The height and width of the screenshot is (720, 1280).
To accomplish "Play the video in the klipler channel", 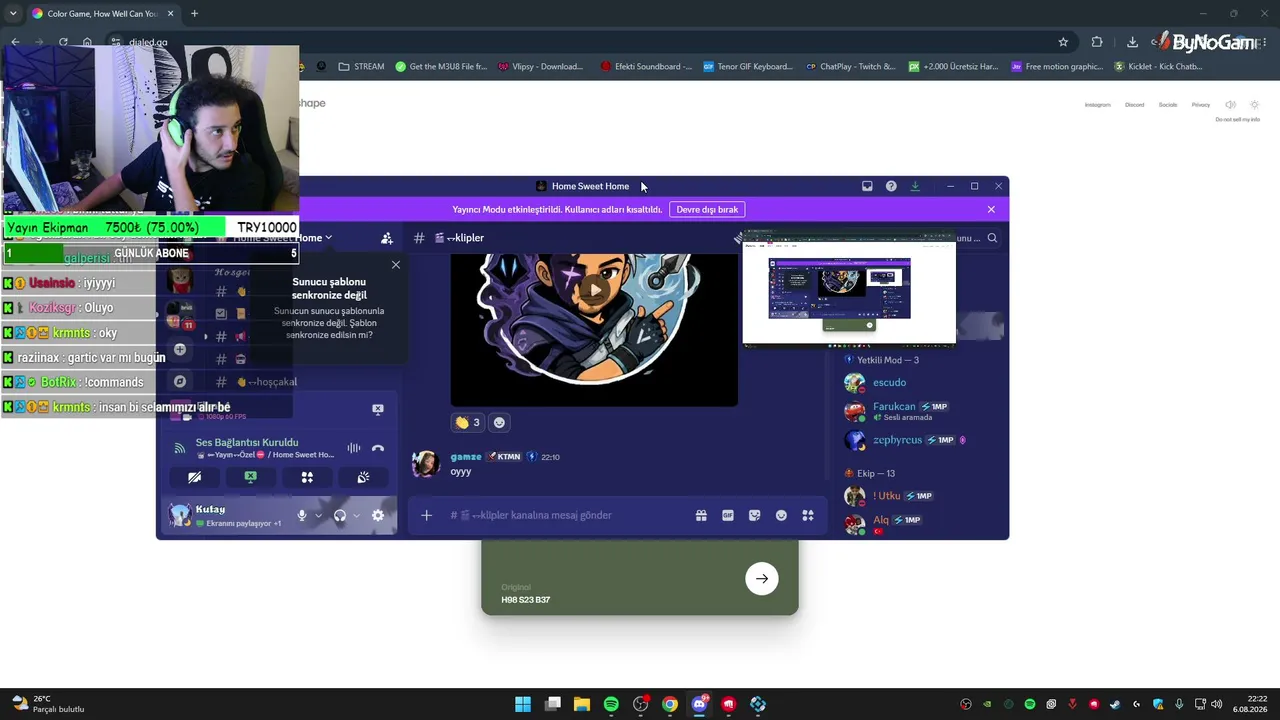I will pyautogui.click(x=594, y=291).
